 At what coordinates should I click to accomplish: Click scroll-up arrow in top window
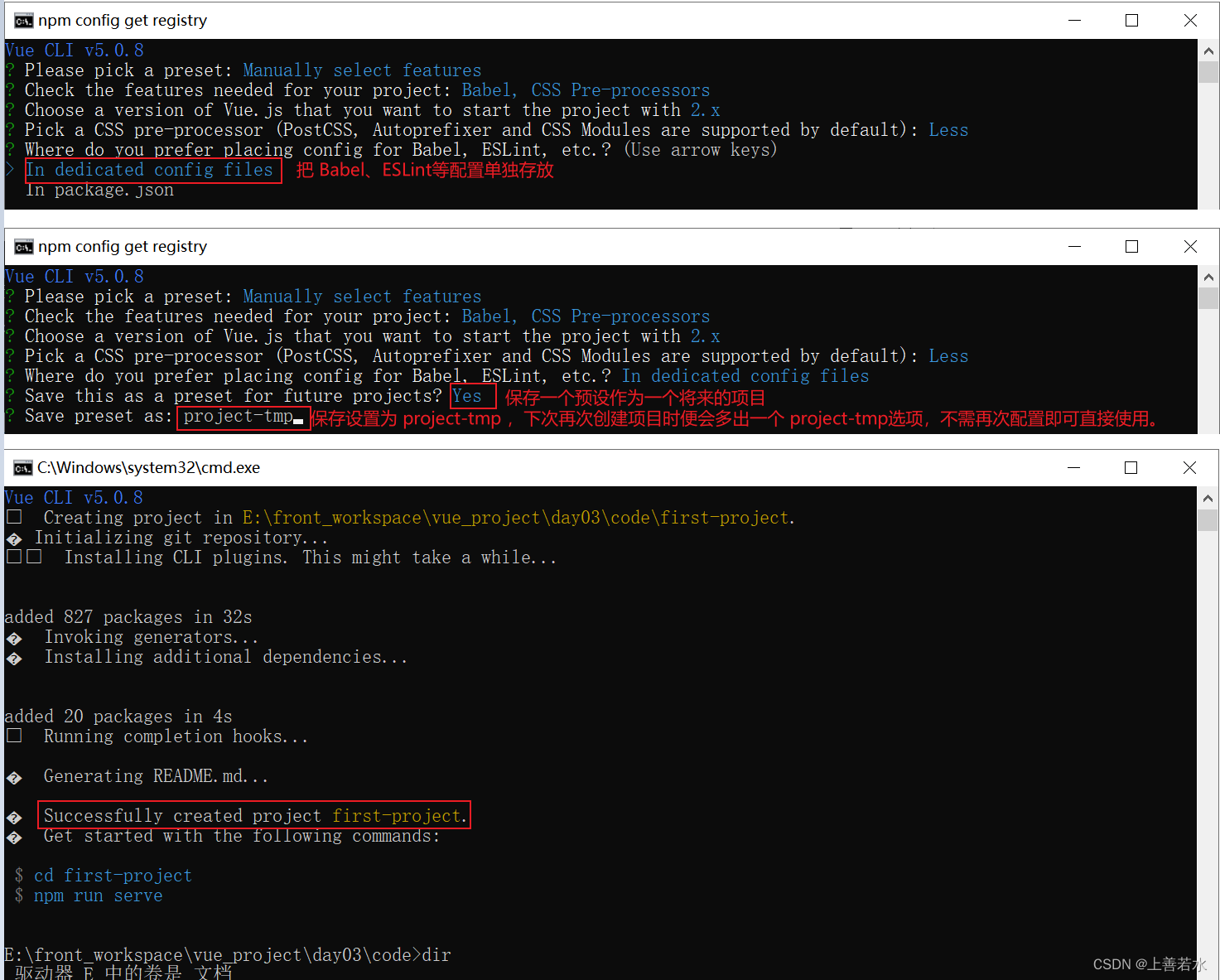tap(1208, 51)
